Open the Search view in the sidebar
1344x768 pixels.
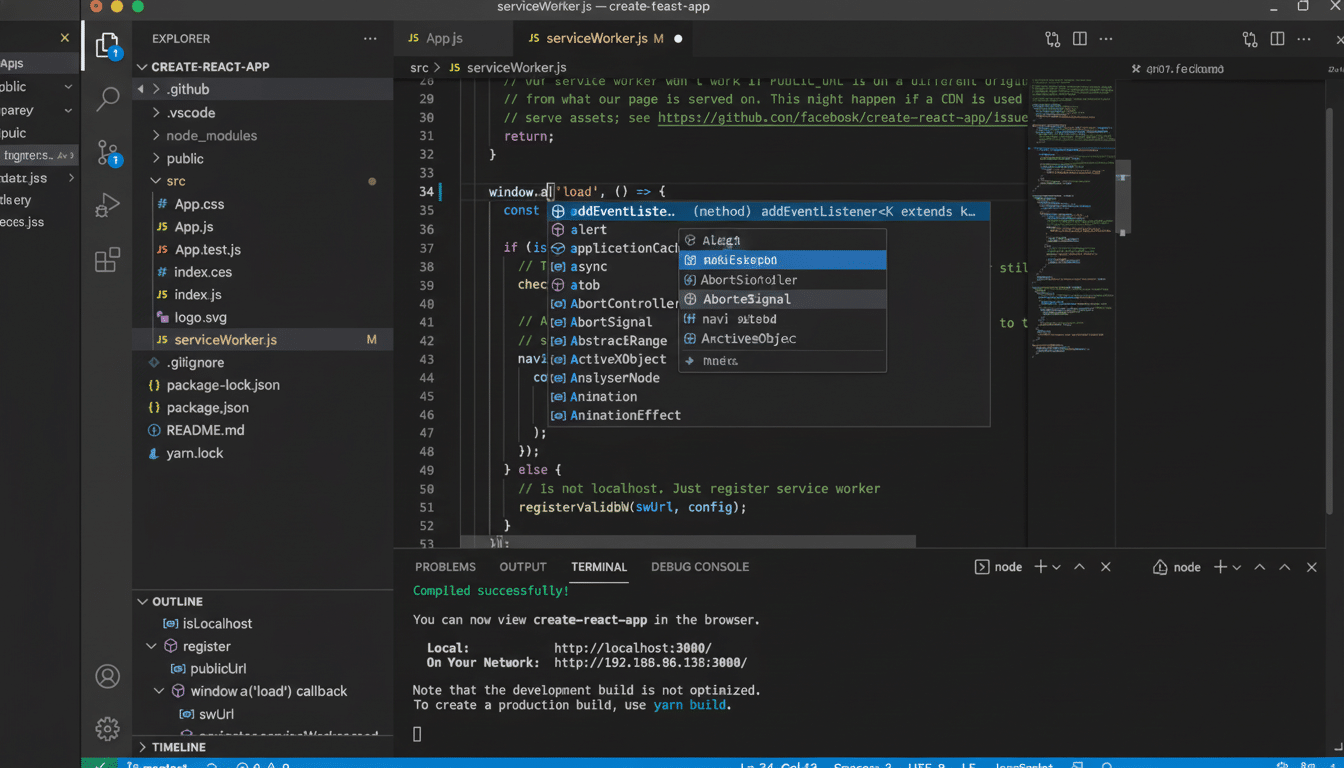tap(107, 100)
